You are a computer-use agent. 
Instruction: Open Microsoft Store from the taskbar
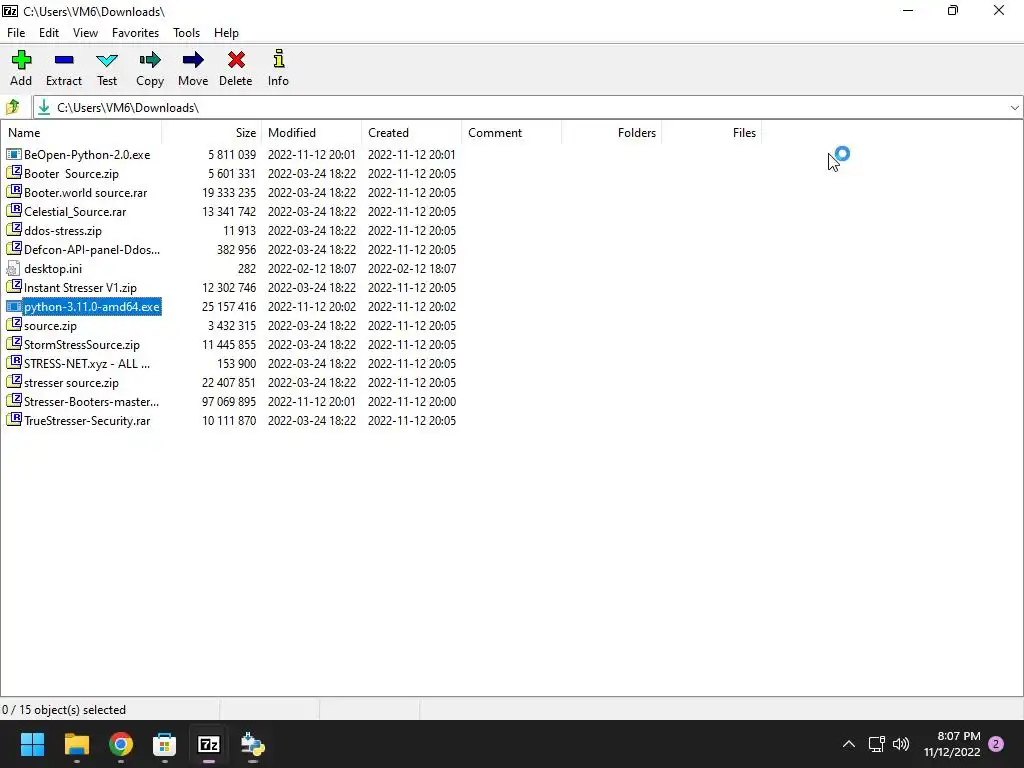(x=165, y=744)
